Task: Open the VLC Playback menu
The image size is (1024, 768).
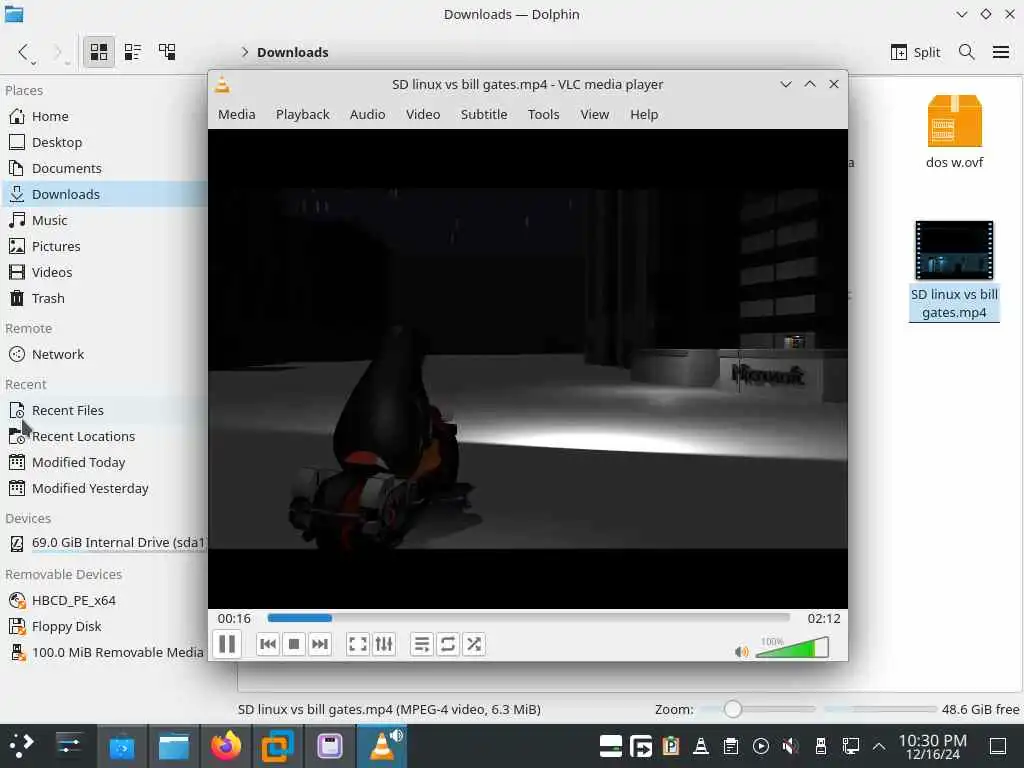Action: tap(302, 114)
